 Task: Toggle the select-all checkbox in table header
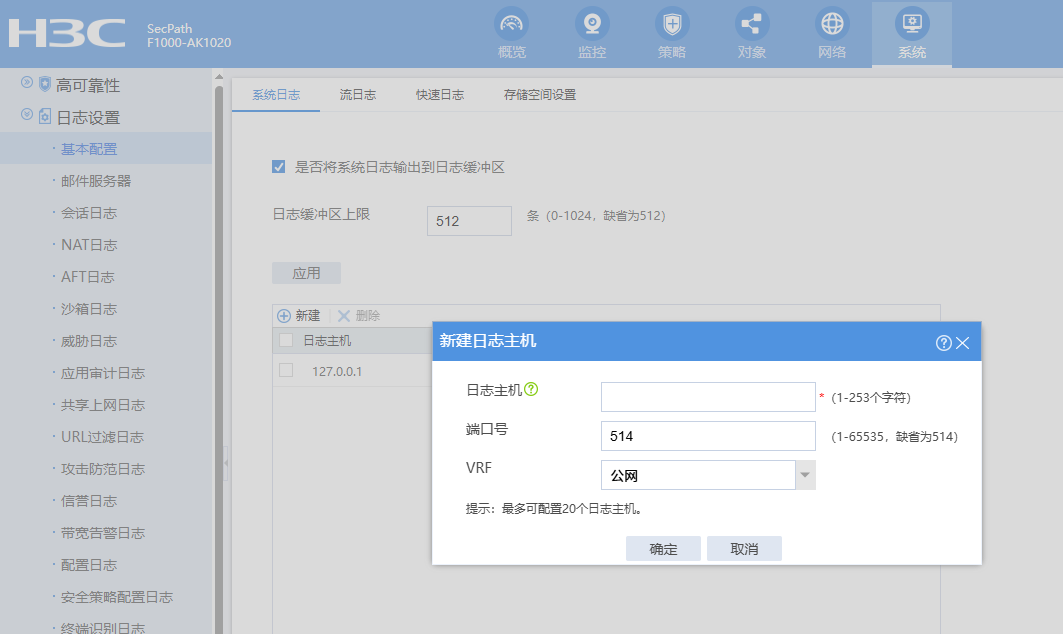pos(286,340)
